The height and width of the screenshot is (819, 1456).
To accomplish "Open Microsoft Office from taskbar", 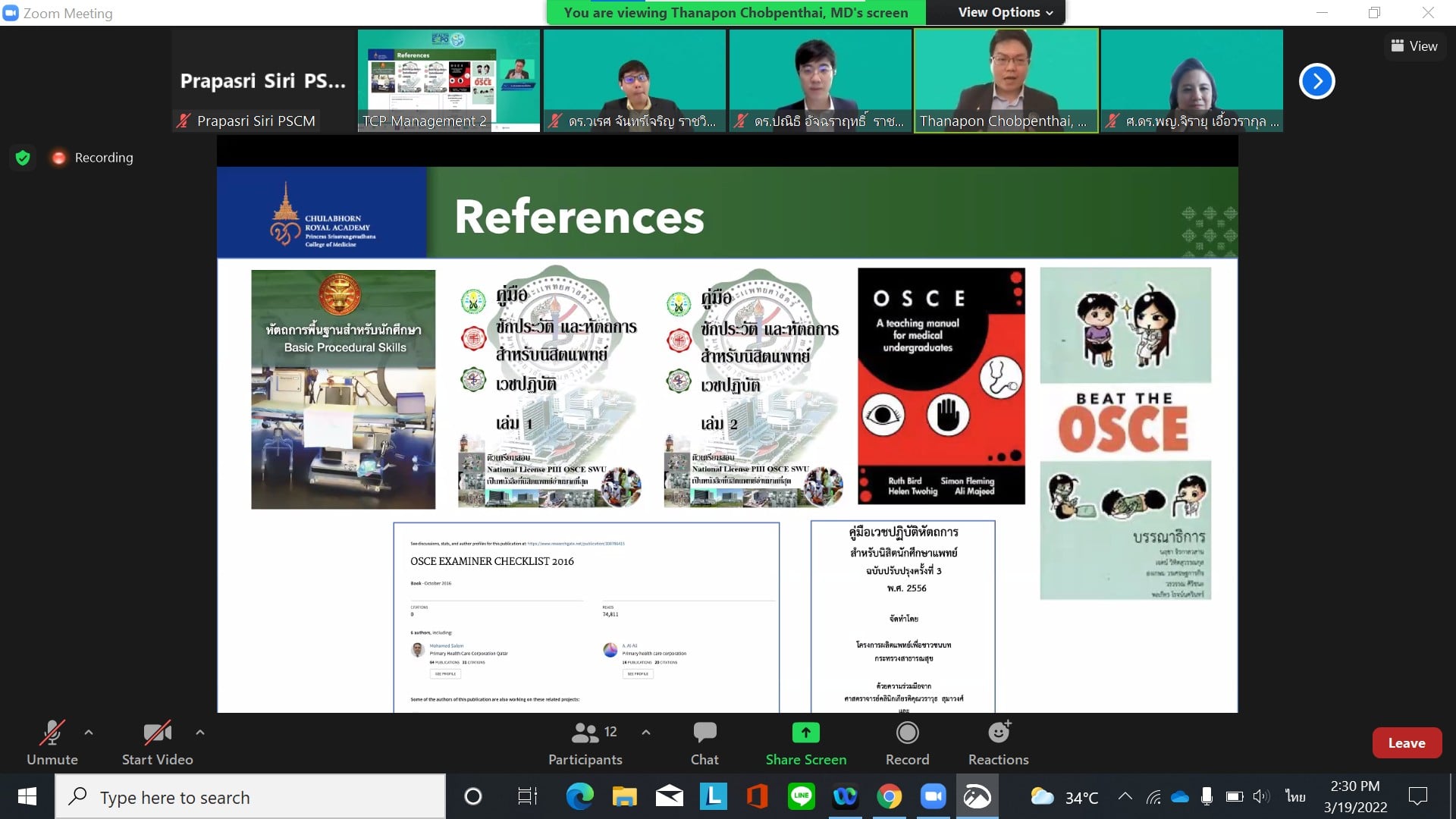I will click(757, 796).
